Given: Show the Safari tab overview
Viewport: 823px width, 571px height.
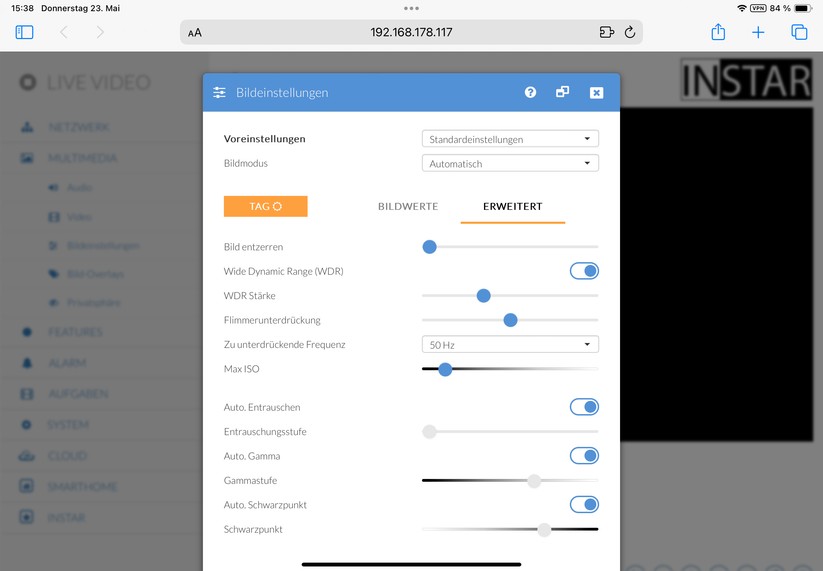Looking at the screenshot, I should pyautogui.click(x=799, y=33).
